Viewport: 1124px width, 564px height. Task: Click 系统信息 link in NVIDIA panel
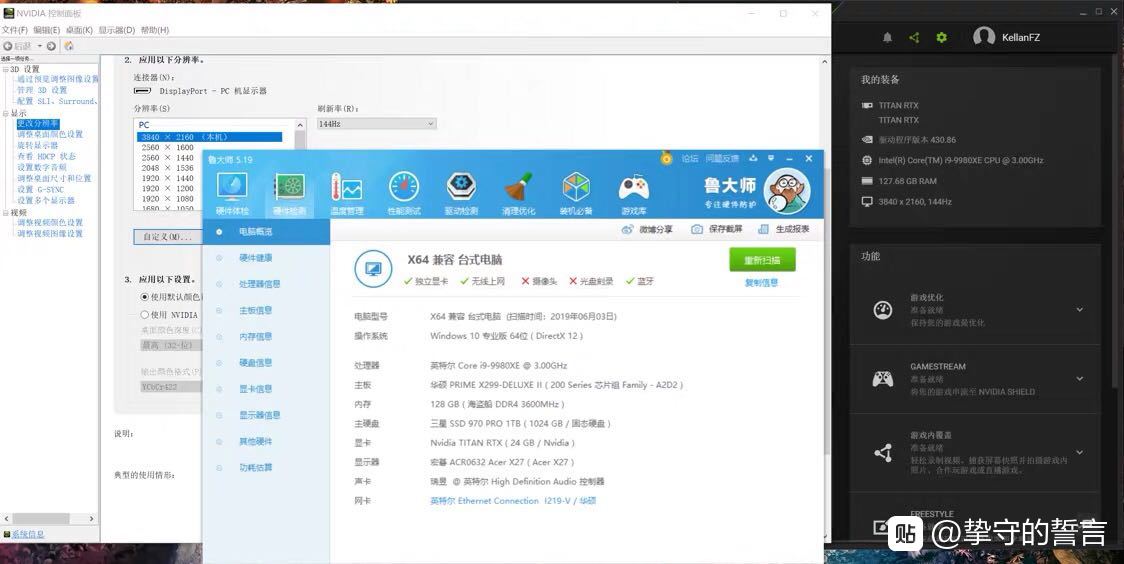pyautogui.click(x=28, y=534)
